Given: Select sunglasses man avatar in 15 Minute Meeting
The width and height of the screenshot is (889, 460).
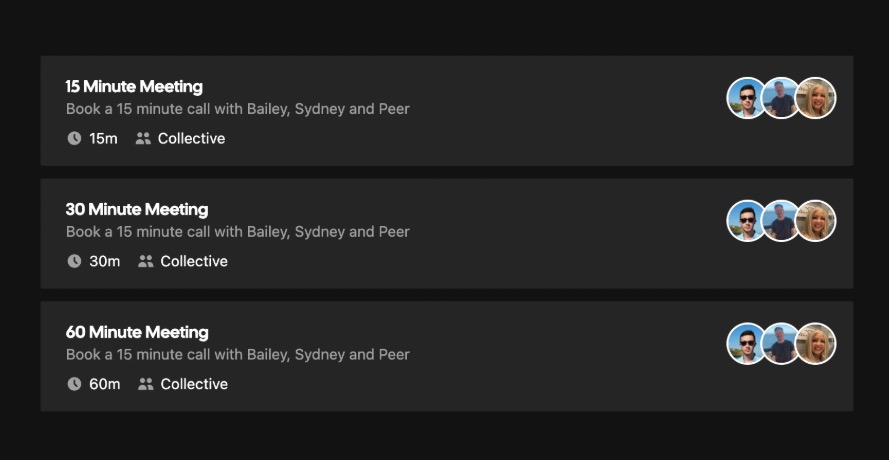Looking at the screenshot, I should tap(747, 98).
